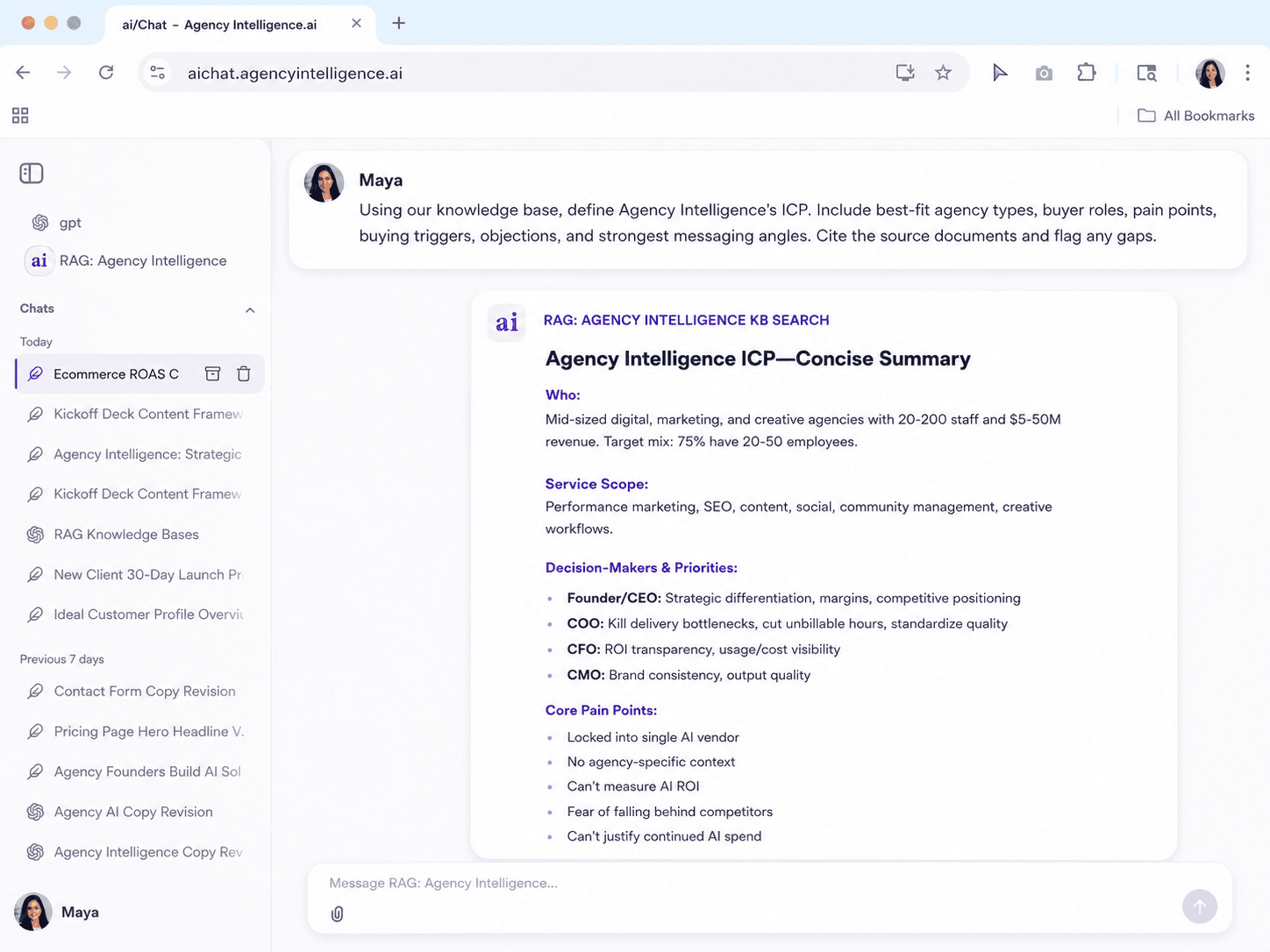Bookmark this page with star icon
The width and height of the screenshot is (1270, 952).
coord(943,73)
